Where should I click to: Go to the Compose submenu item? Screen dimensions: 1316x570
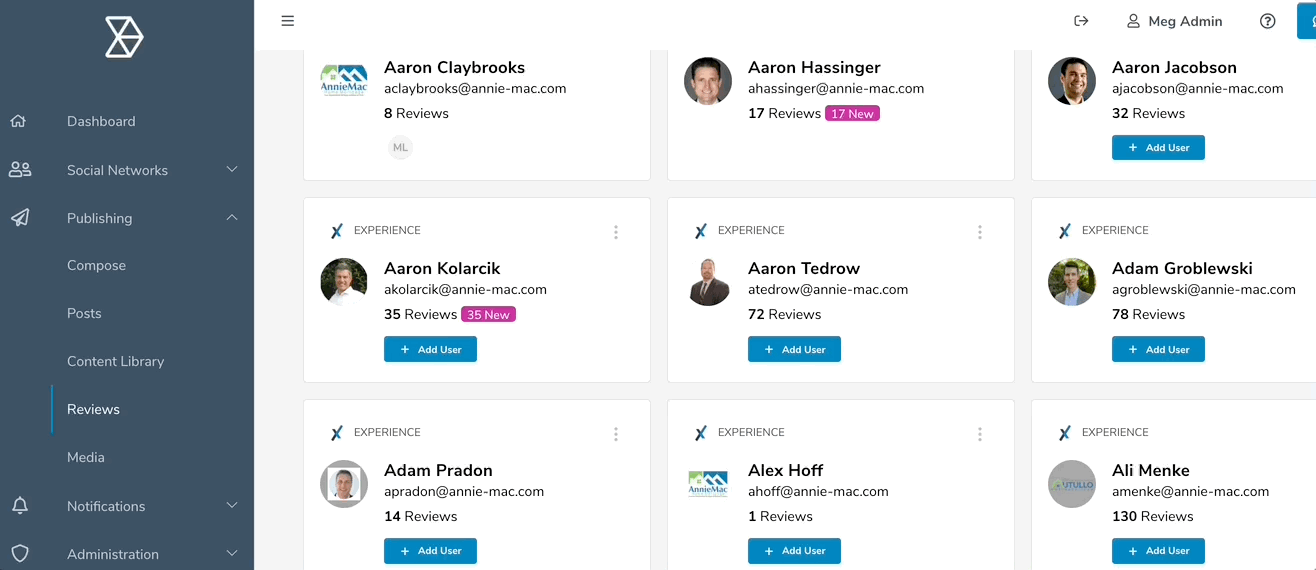click(96, 266)
